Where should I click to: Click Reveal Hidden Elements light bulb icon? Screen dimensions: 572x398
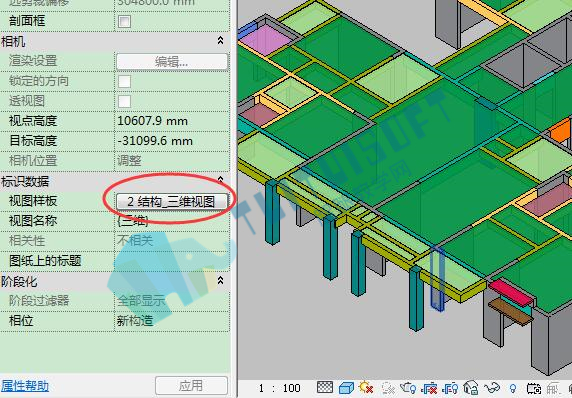[x=513, y=388]
